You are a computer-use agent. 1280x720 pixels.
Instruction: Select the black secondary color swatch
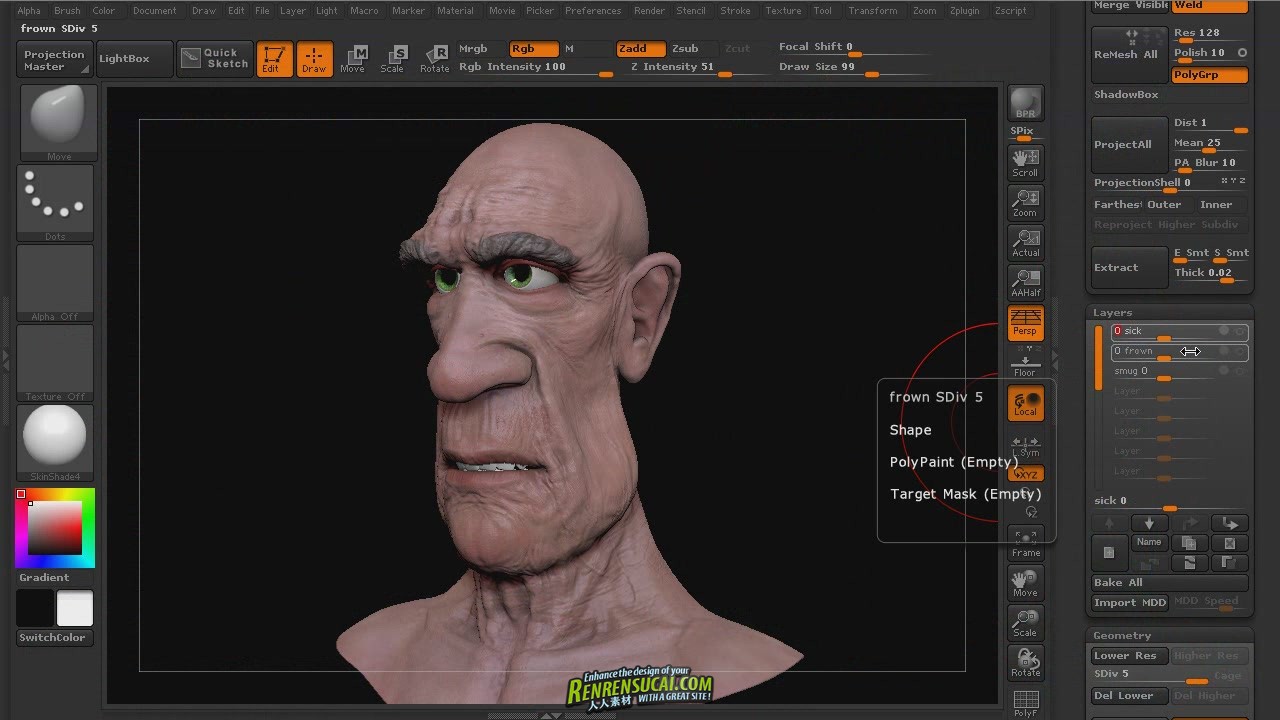pyautogui.click(x=35, y=608)
